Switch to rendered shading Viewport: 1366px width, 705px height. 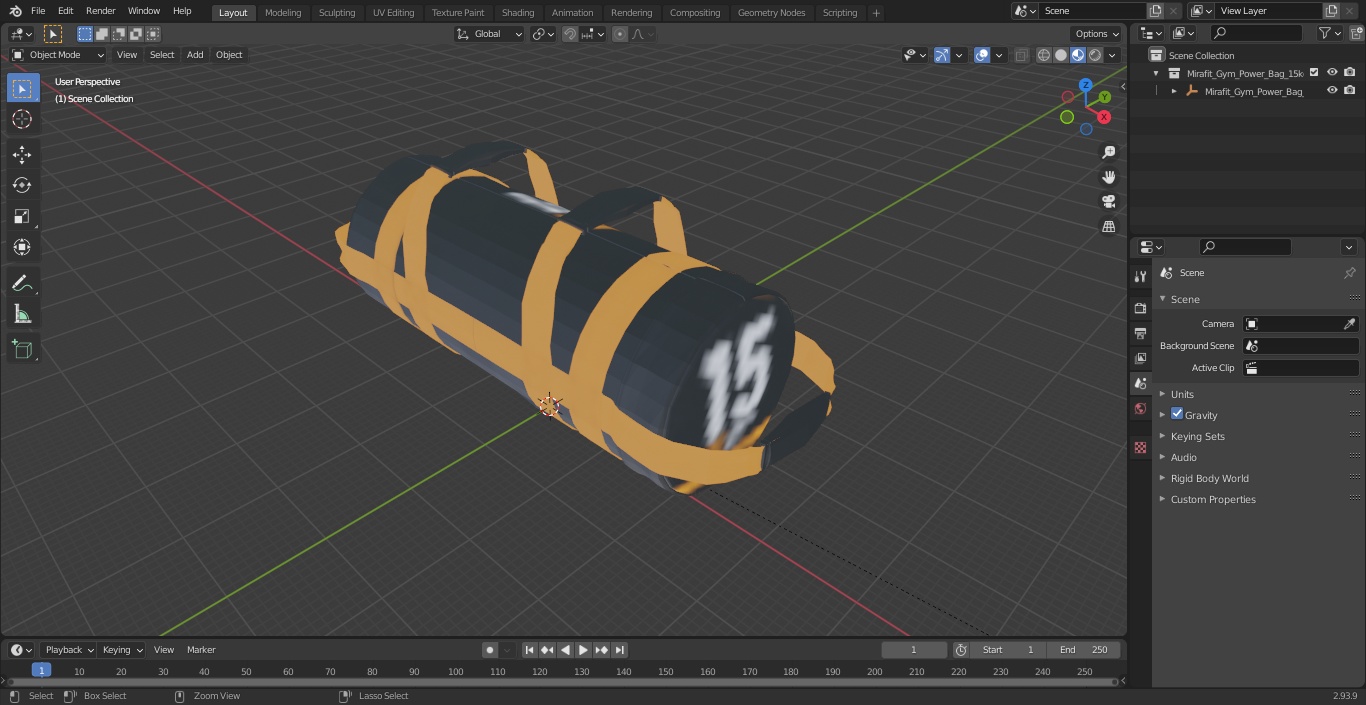(1095, 55)
